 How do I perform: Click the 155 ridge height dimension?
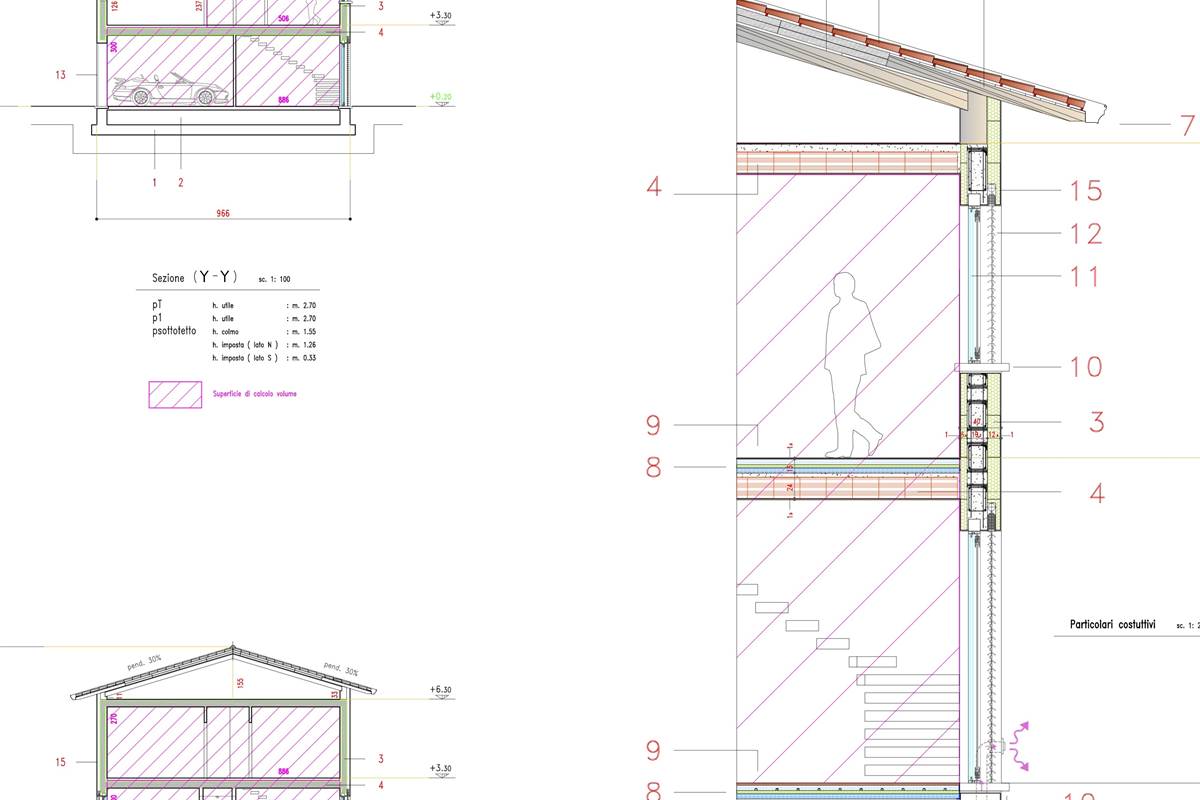[240, 684]
